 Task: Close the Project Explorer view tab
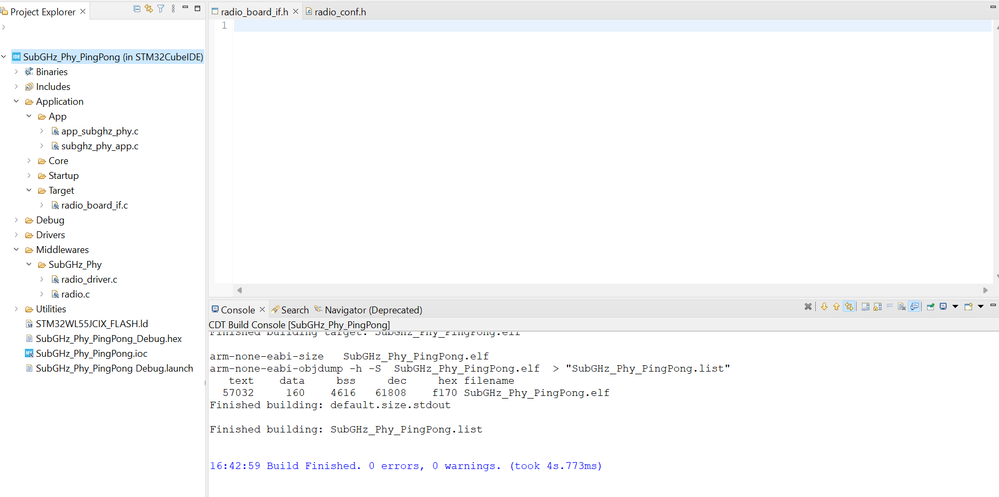(x=83, y=11)
